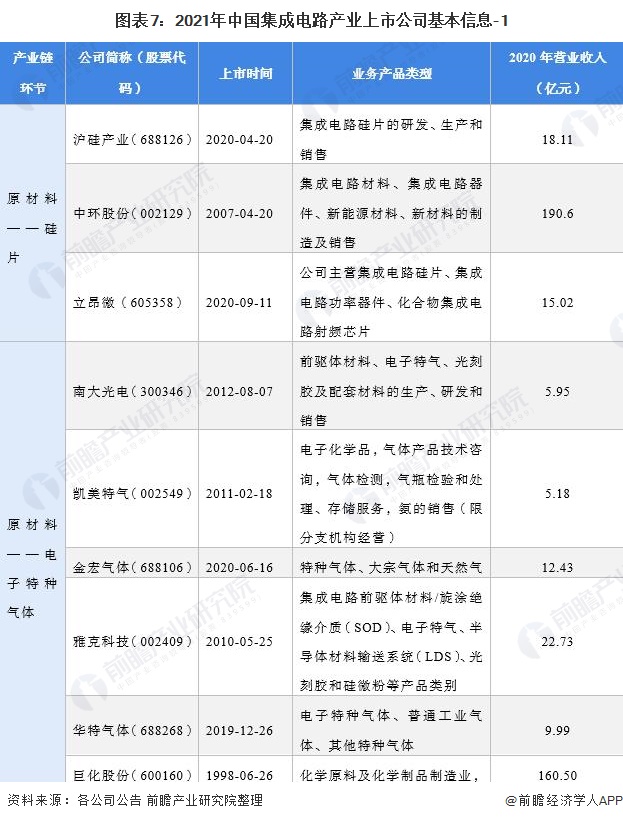Click the "上市时间" column header

pos(246,73)
